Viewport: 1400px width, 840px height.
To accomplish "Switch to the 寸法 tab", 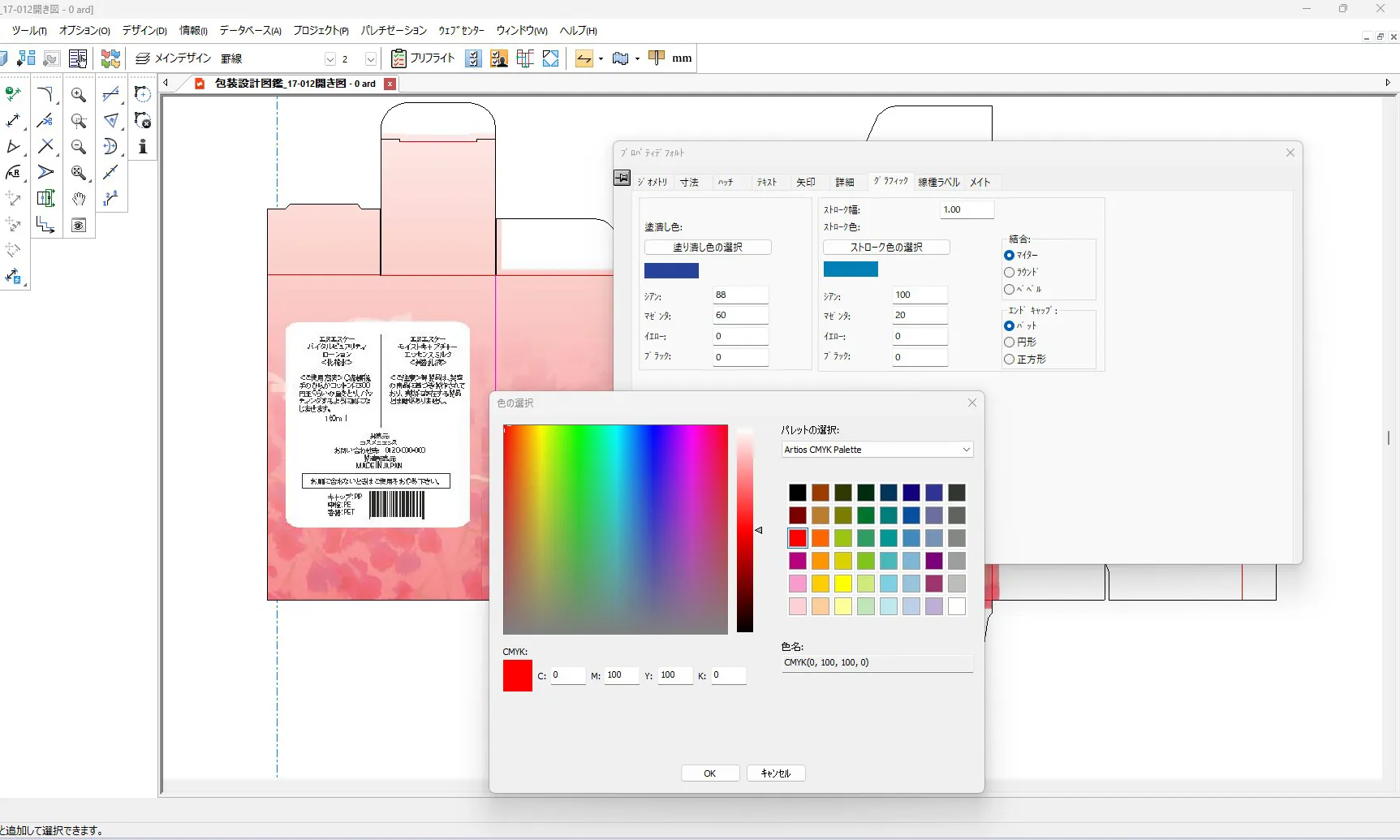I will coord(689,183).
